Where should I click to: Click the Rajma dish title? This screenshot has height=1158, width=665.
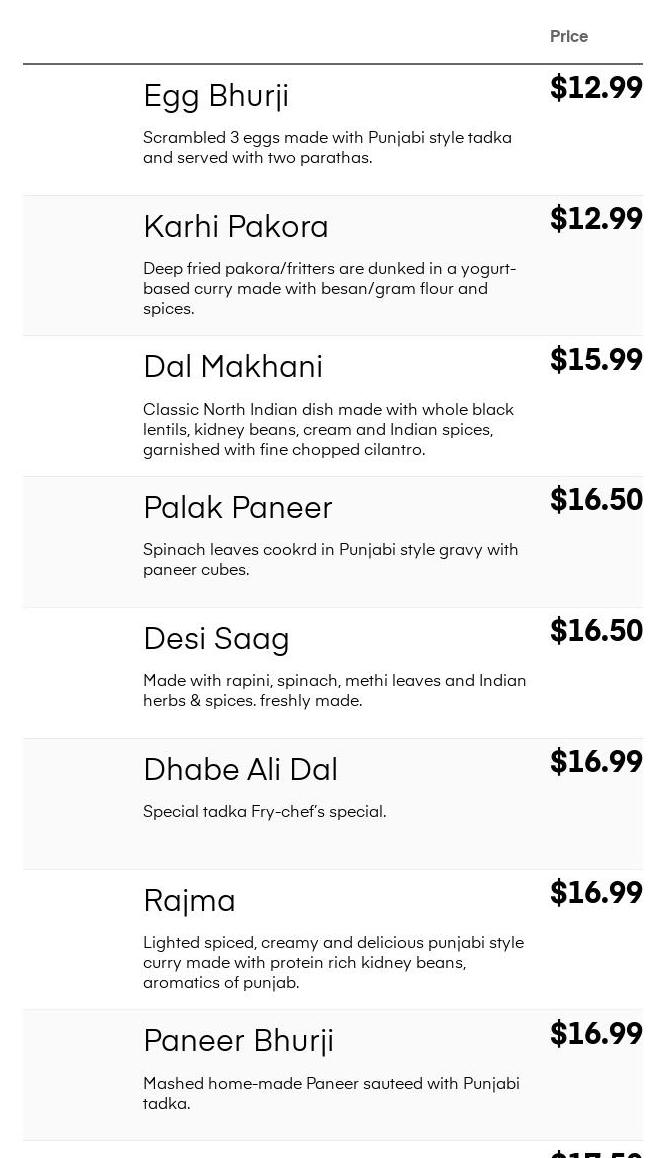[x=189, y=901]
